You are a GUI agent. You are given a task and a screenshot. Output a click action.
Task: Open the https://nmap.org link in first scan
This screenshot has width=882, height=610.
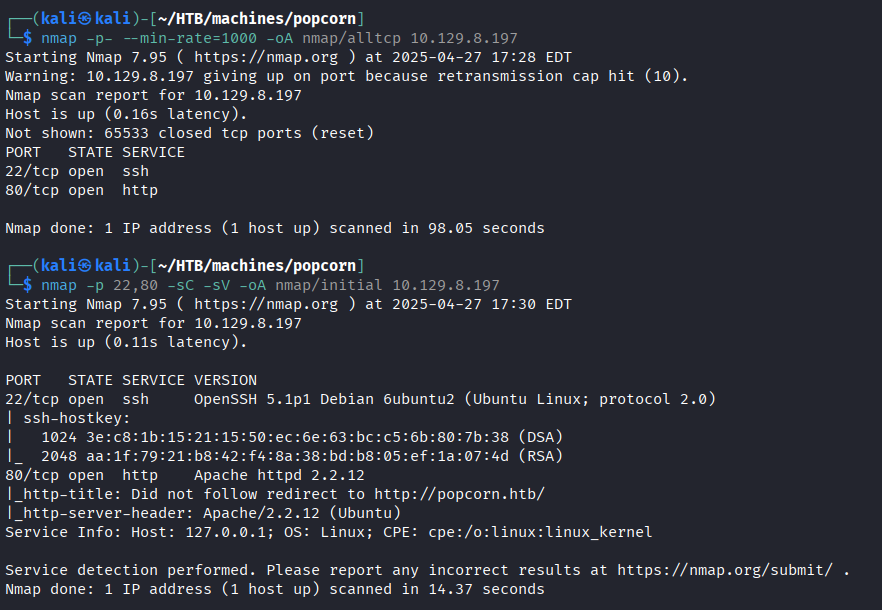(x=266, y=57)
